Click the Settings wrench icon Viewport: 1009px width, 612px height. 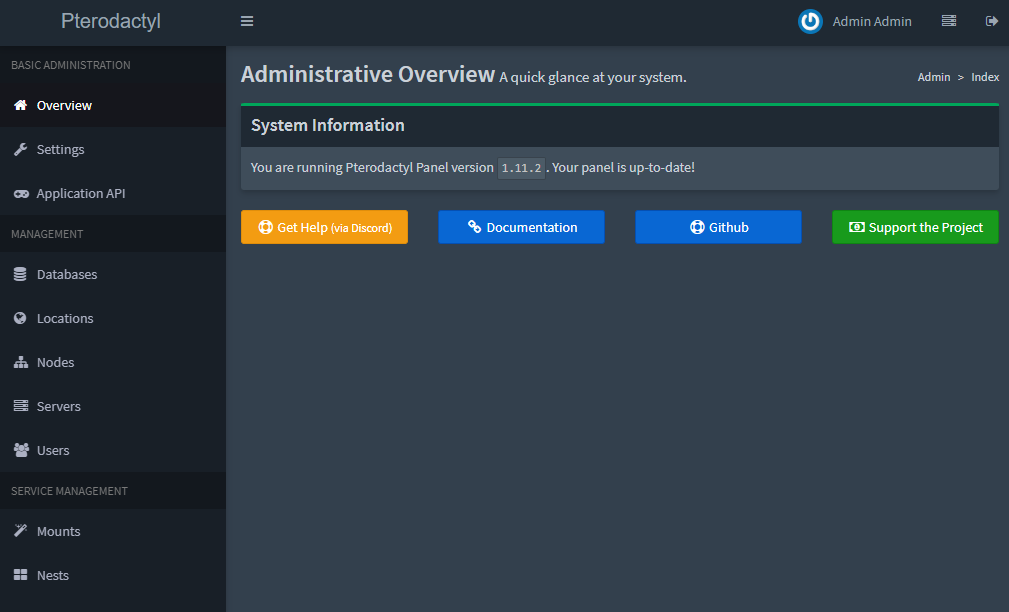click(x=21, y=149)
